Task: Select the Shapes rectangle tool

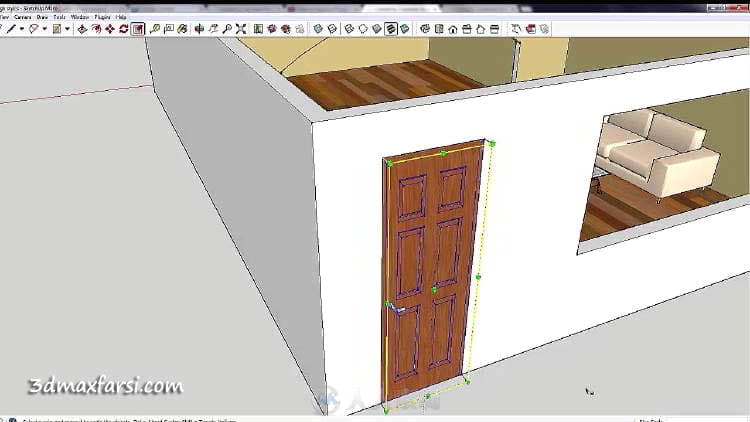Action: pos(57,29)
